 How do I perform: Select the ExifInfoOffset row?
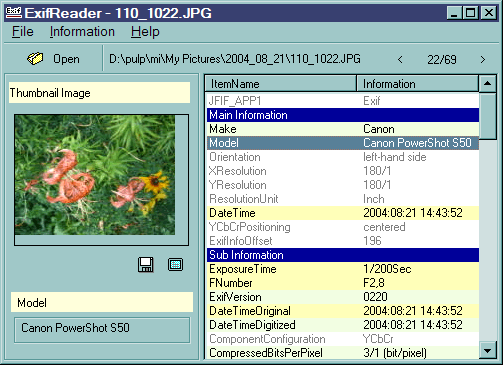click(343, 241)
